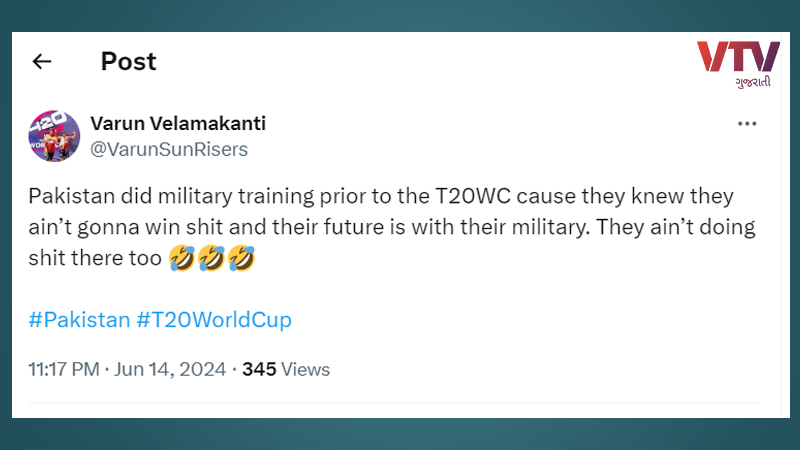Go back using the left arrow icon
This screenshot has height=450, width=800.
coord(42,62)
